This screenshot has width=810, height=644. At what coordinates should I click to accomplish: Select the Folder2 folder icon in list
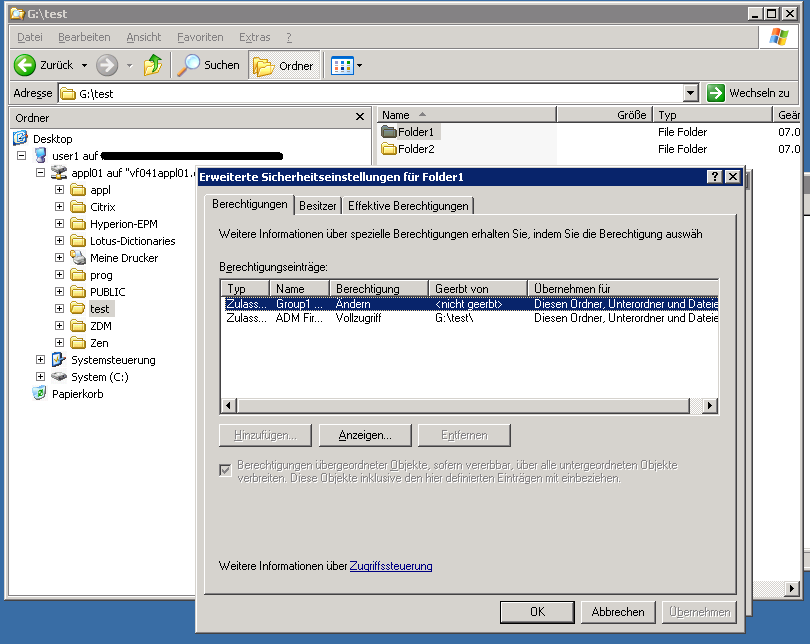click(388, 149)
